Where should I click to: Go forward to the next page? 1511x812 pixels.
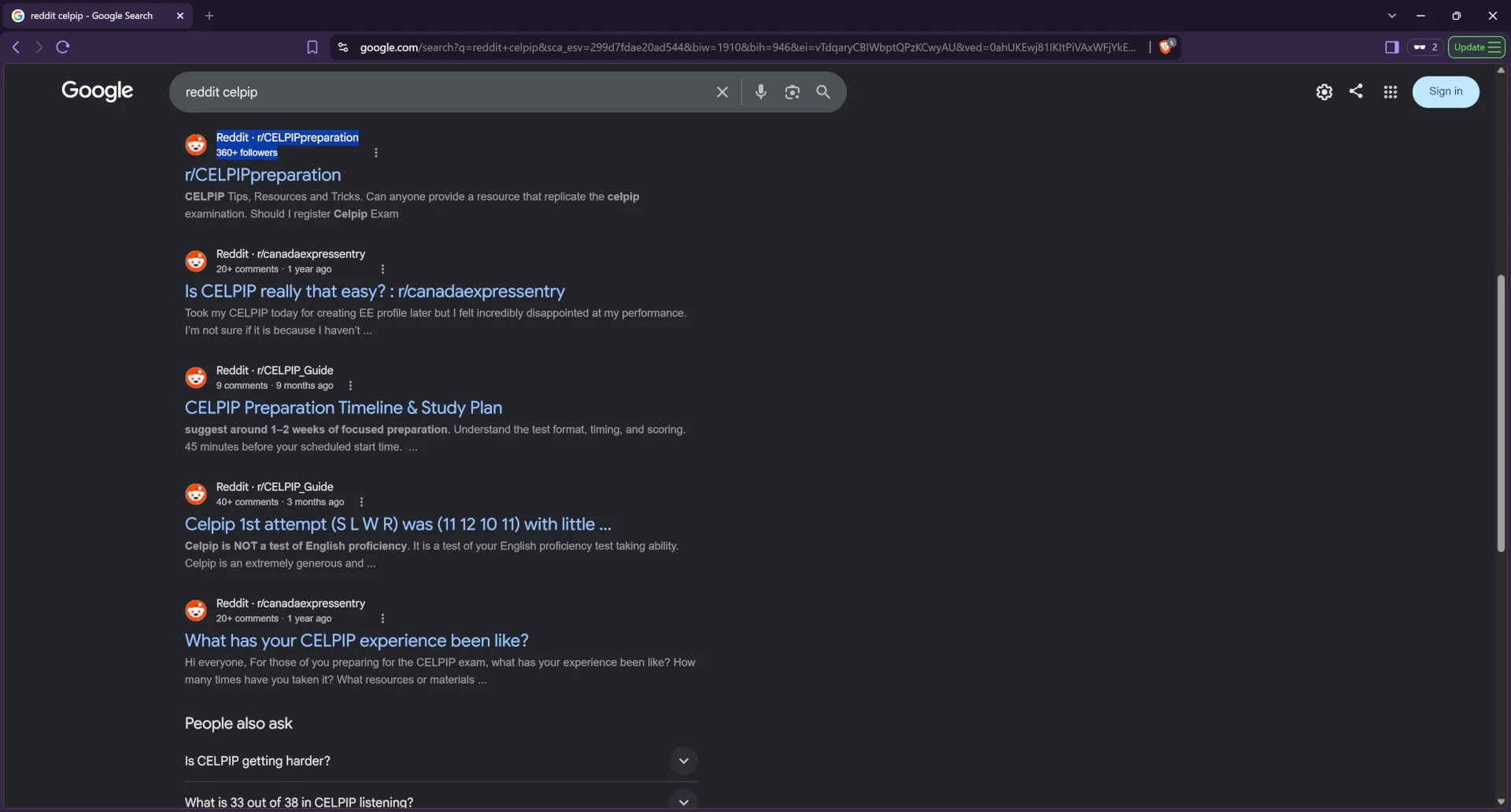[39, 47]
